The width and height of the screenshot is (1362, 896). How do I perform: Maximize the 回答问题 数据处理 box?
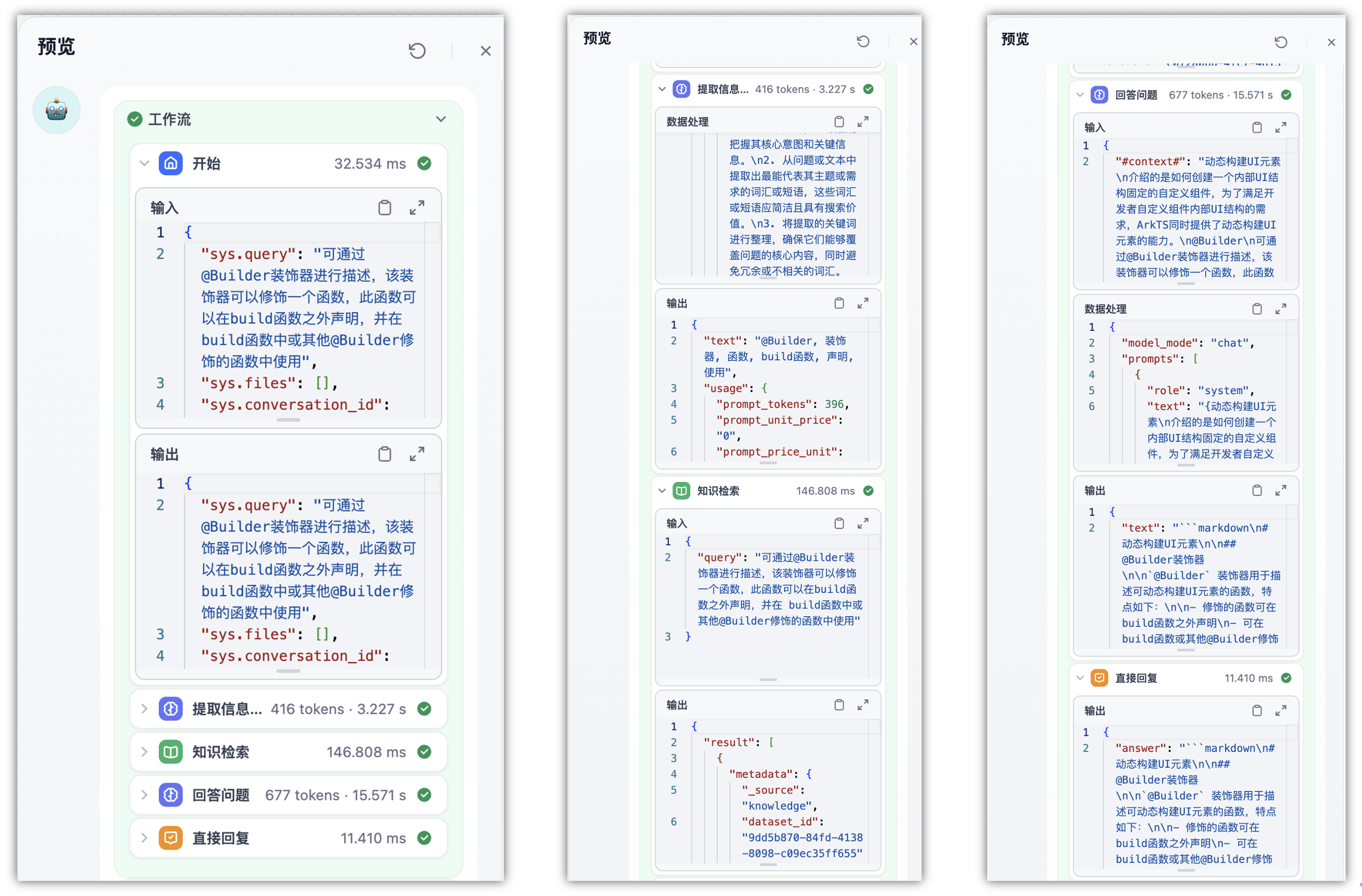[x=1281, y=309]
